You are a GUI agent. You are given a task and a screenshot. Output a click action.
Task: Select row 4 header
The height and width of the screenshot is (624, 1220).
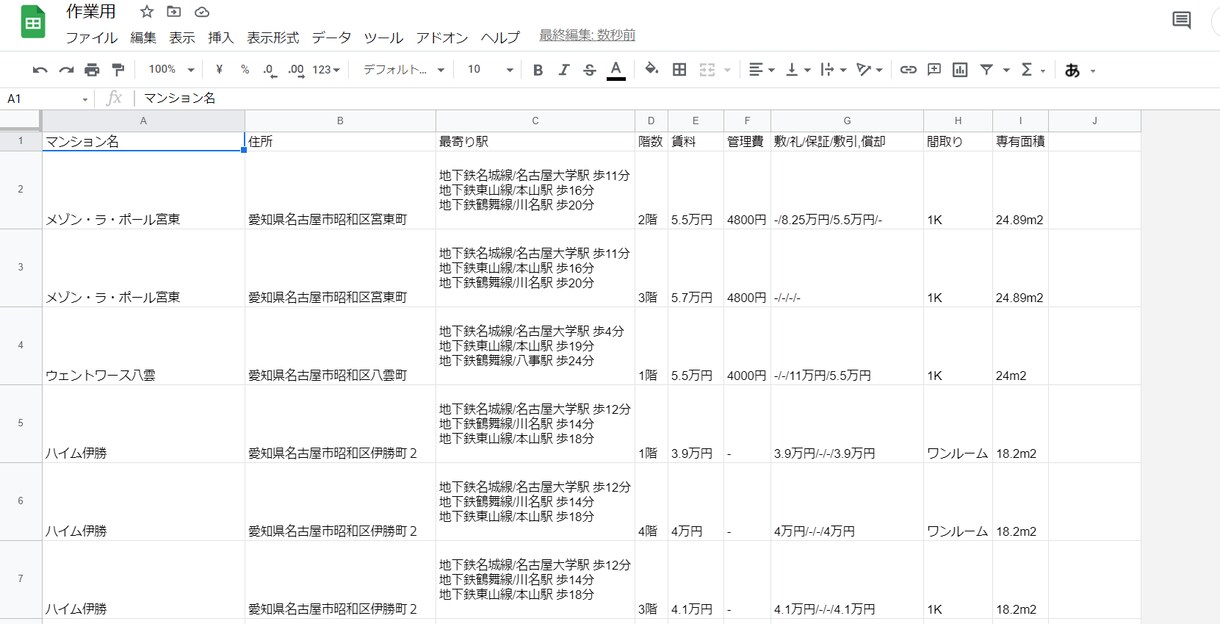[x=20, y=346]
